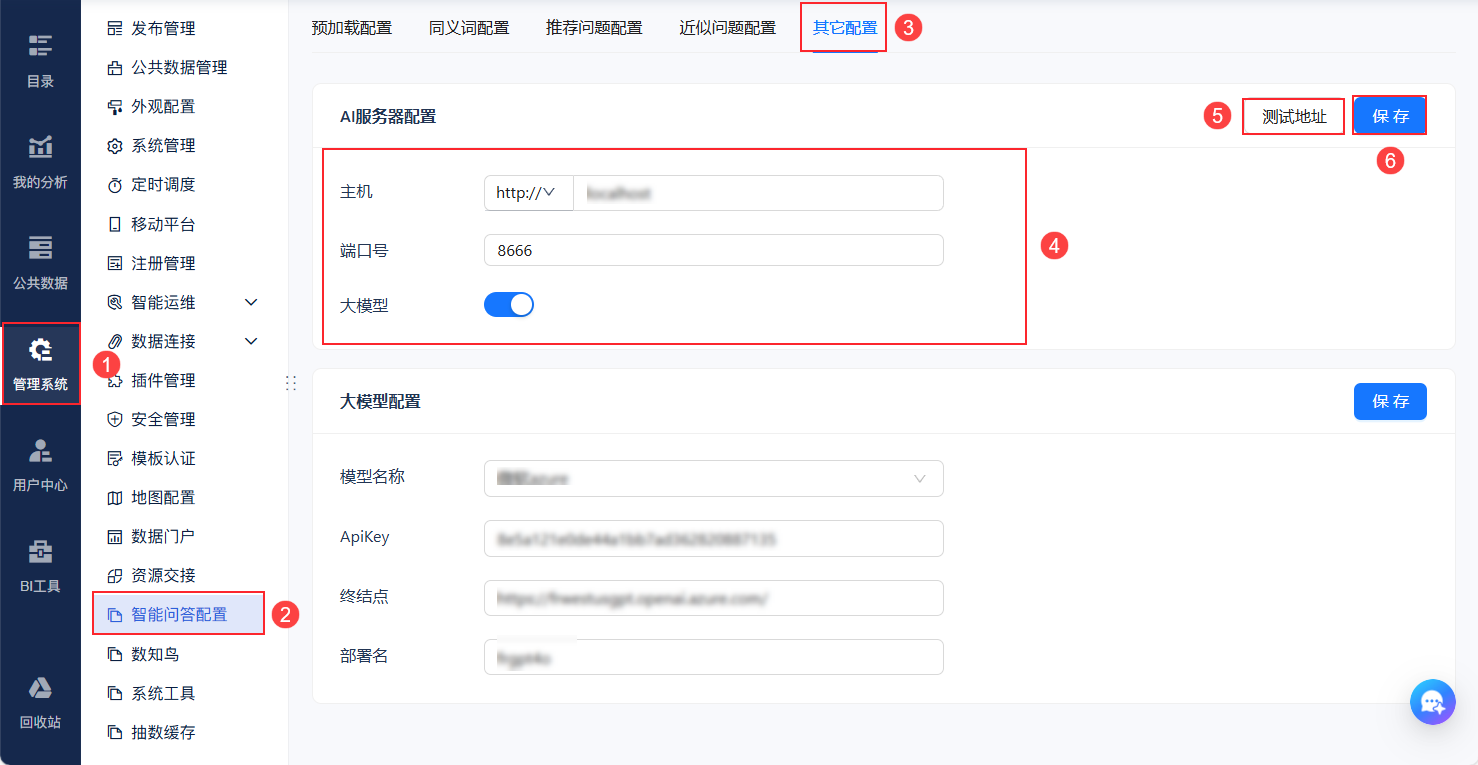Click the 终结点 endpoint input field

click(714, 598)
